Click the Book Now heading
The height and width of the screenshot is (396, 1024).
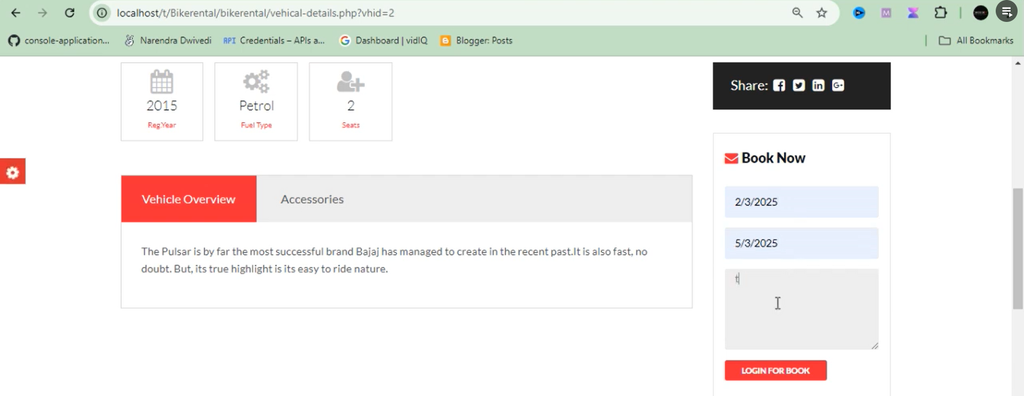773,158
